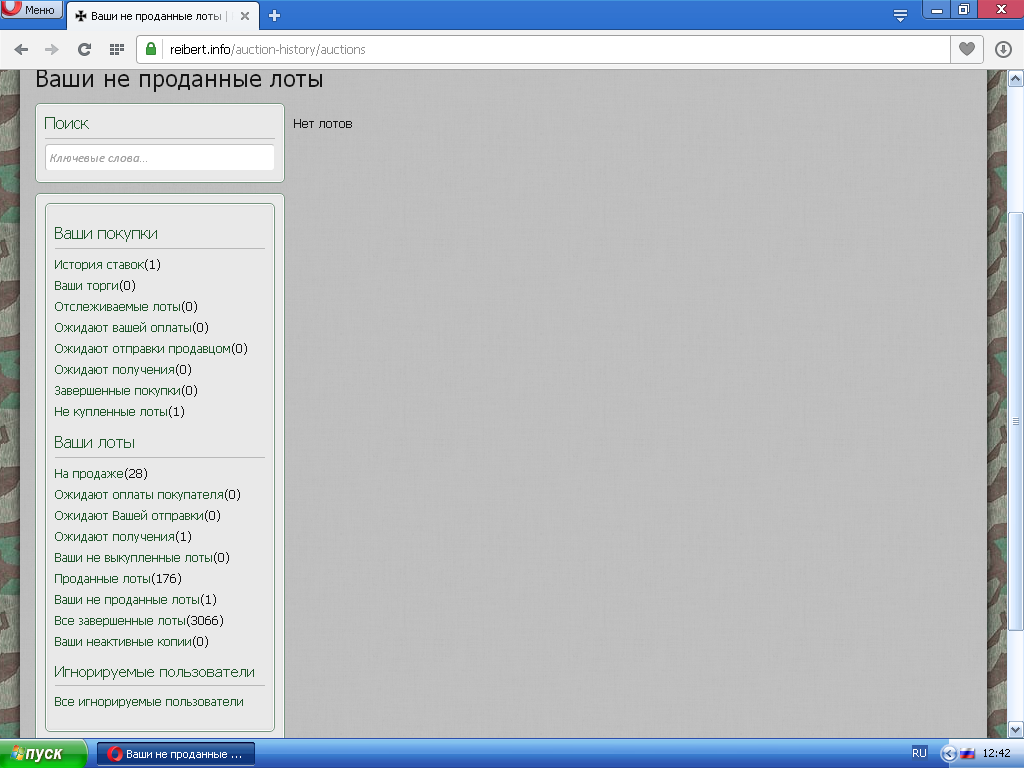Image resolution: width=1024 pixels, height=768 pixels.
Task: Go forward with the browser forward arrow
Action: pos(52,50)
